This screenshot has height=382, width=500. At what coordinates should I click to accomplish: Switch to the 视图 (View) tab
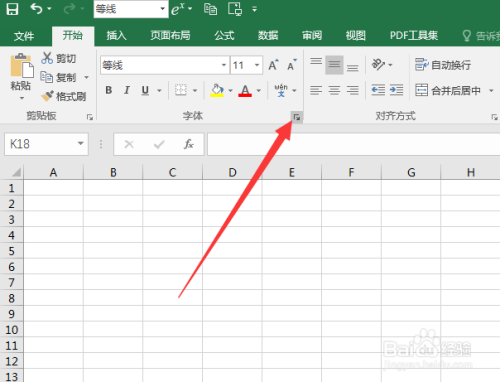[356, 35]
